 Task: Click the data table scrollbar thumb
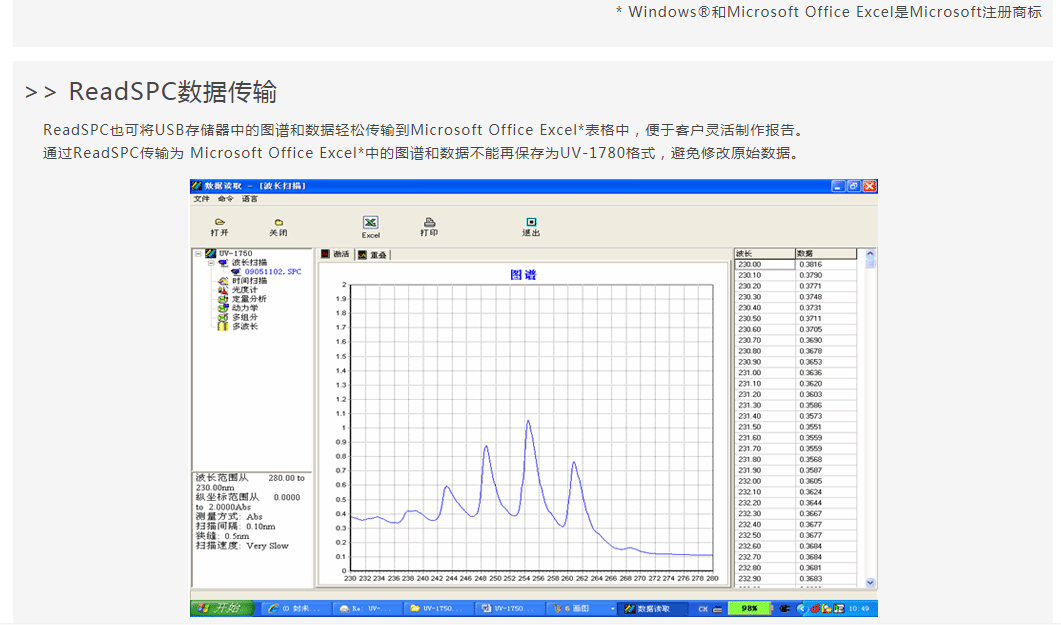pos(870,264)
